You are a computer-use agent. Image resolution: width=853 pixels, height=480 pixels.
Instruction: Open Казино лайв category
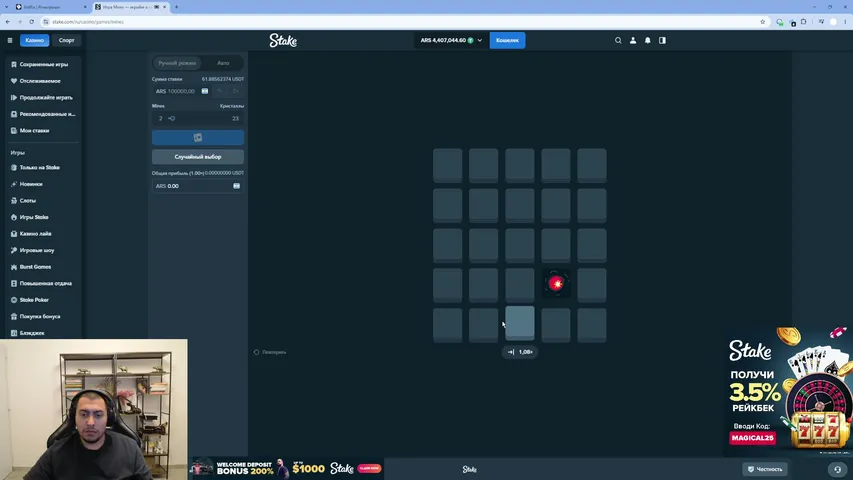pyautogui.click(x=35, y=233)
